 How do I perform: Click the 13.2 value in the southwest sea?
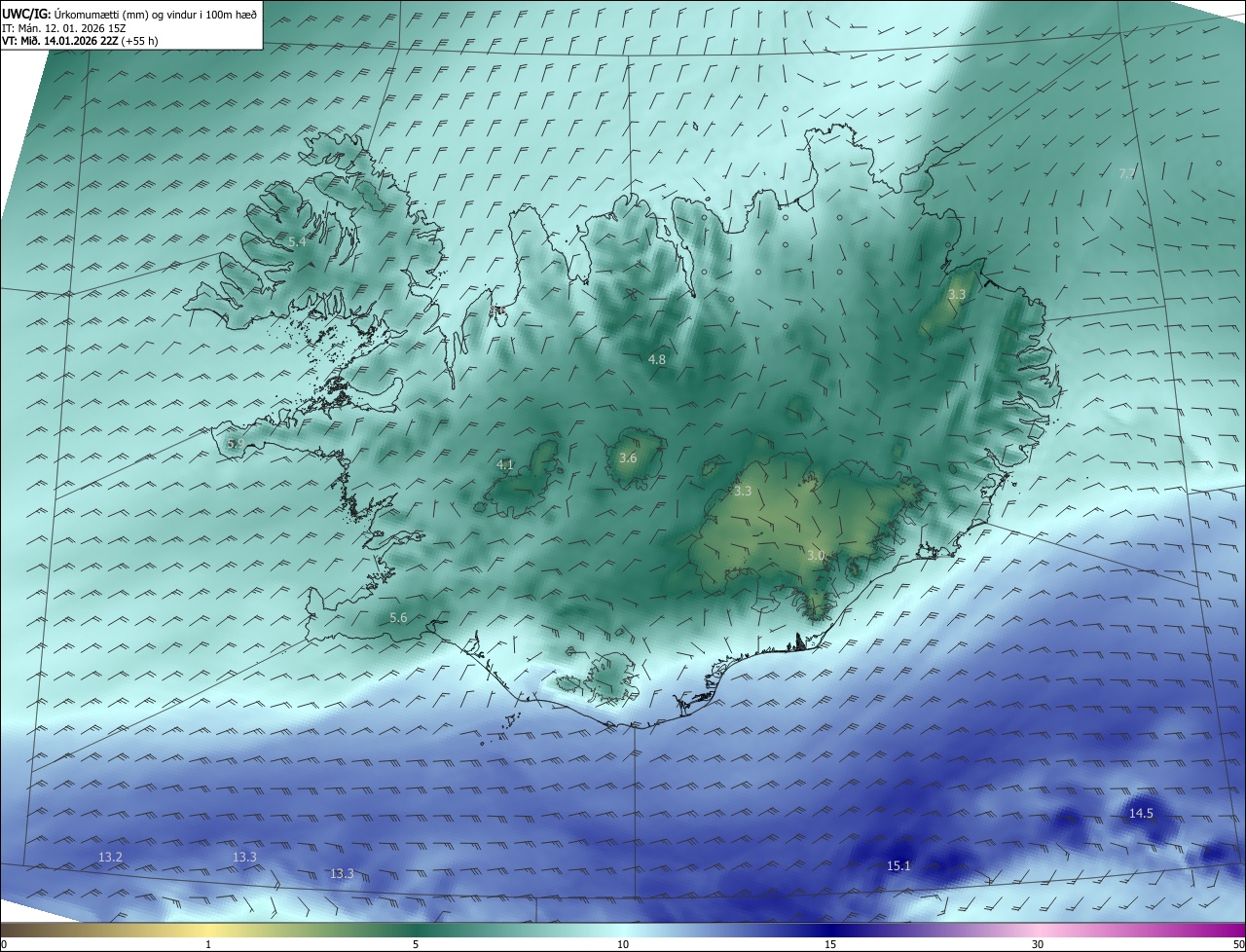[x=111, y=857]
